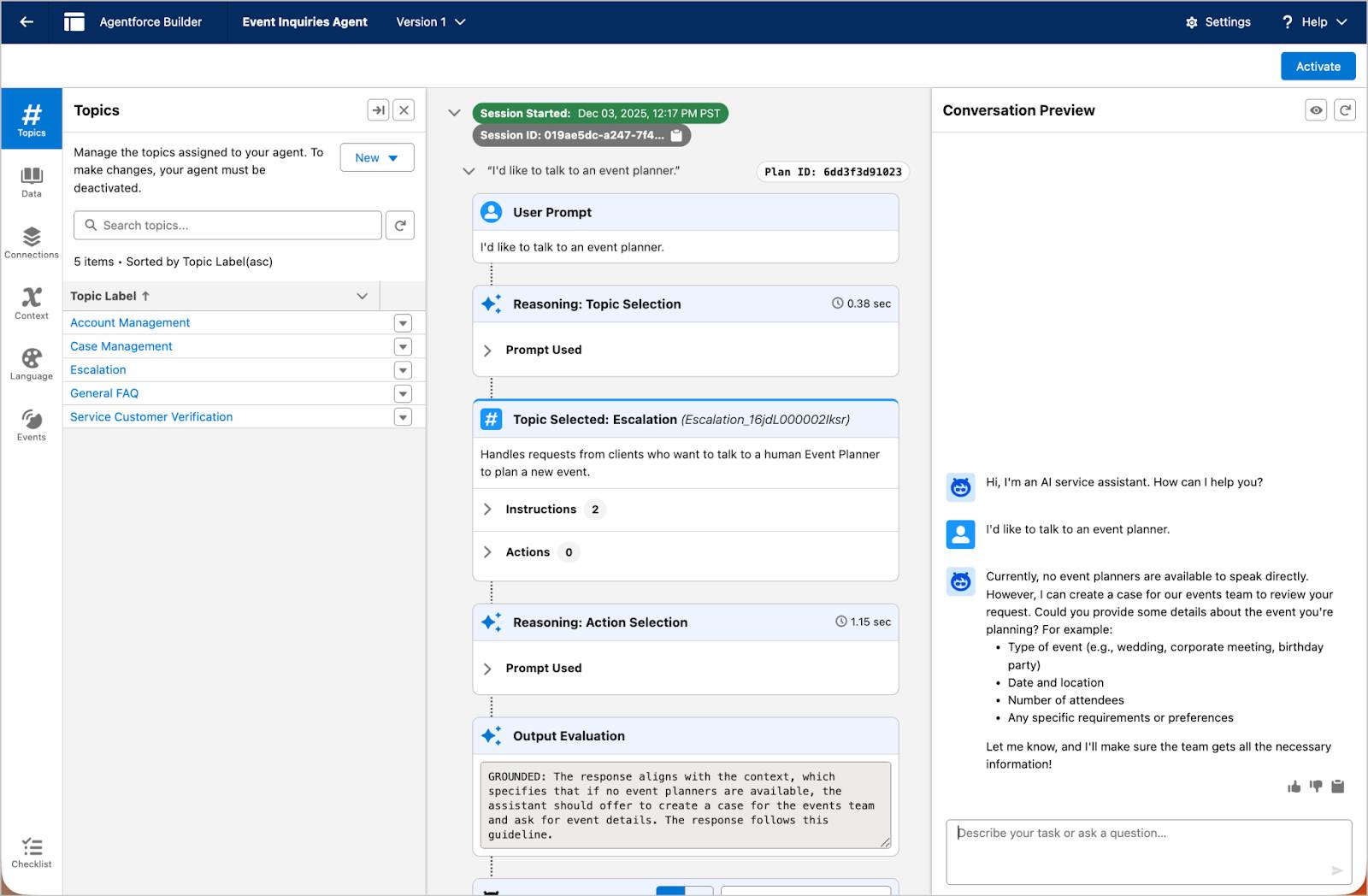Sort topics by clicking Topic Label header arrow
The image size is (1368, 896).
pos(145,296)
